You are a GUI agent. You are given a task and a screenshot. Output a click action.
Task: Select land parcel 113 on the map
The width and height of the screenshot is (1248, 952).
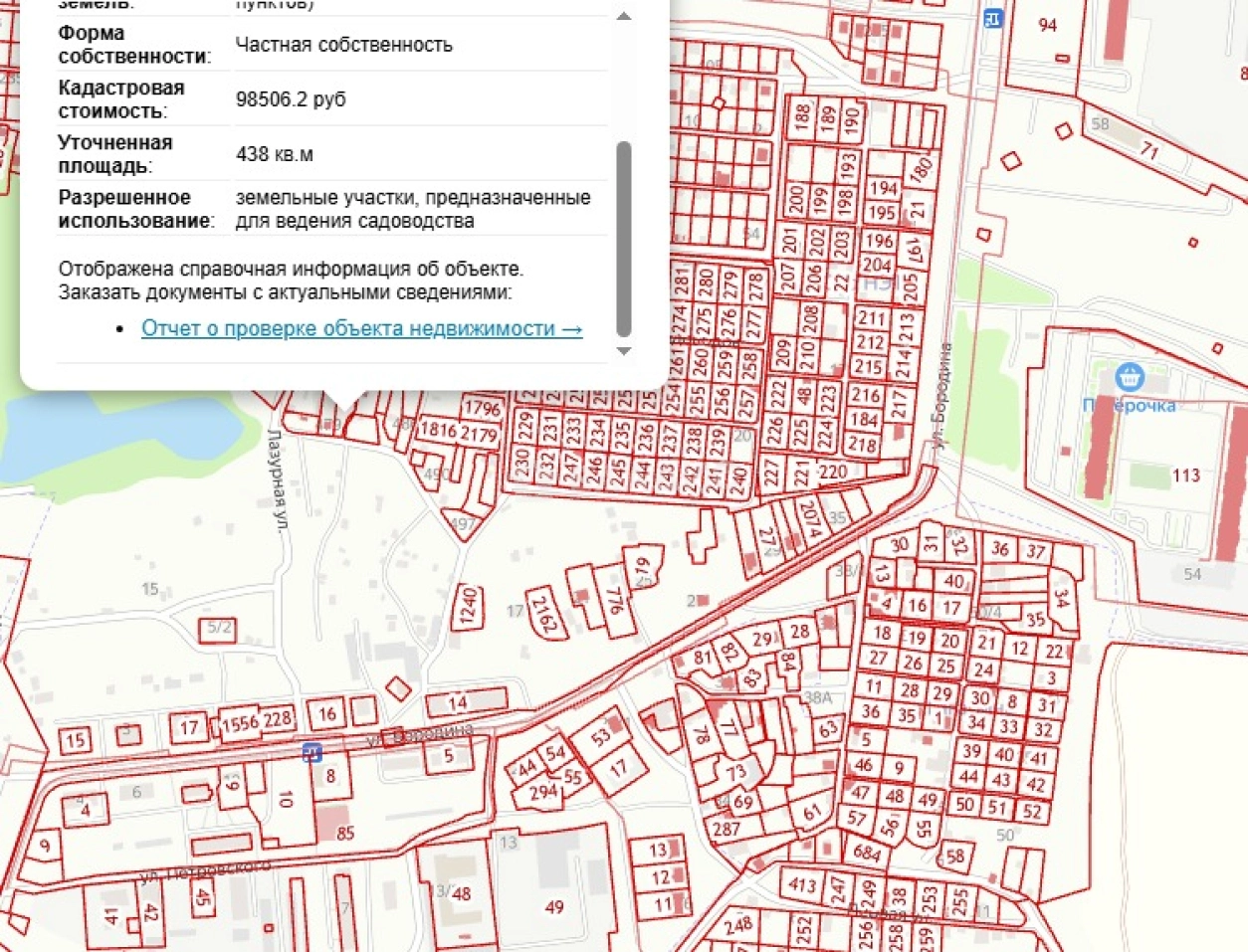(1184, 476)
